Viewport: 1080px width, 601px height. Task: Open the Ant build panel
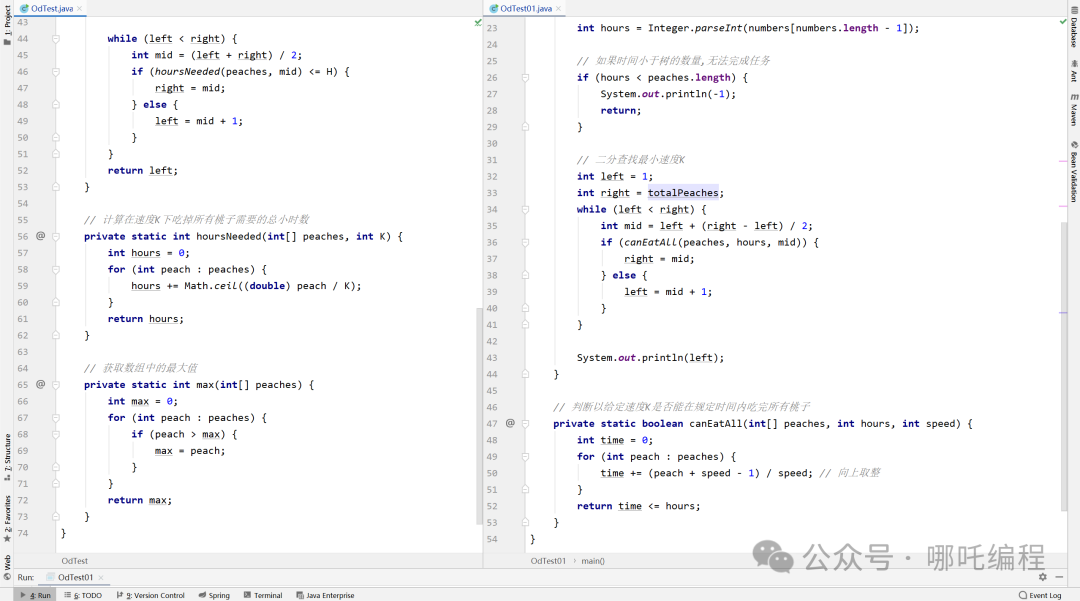(1073, 71)
